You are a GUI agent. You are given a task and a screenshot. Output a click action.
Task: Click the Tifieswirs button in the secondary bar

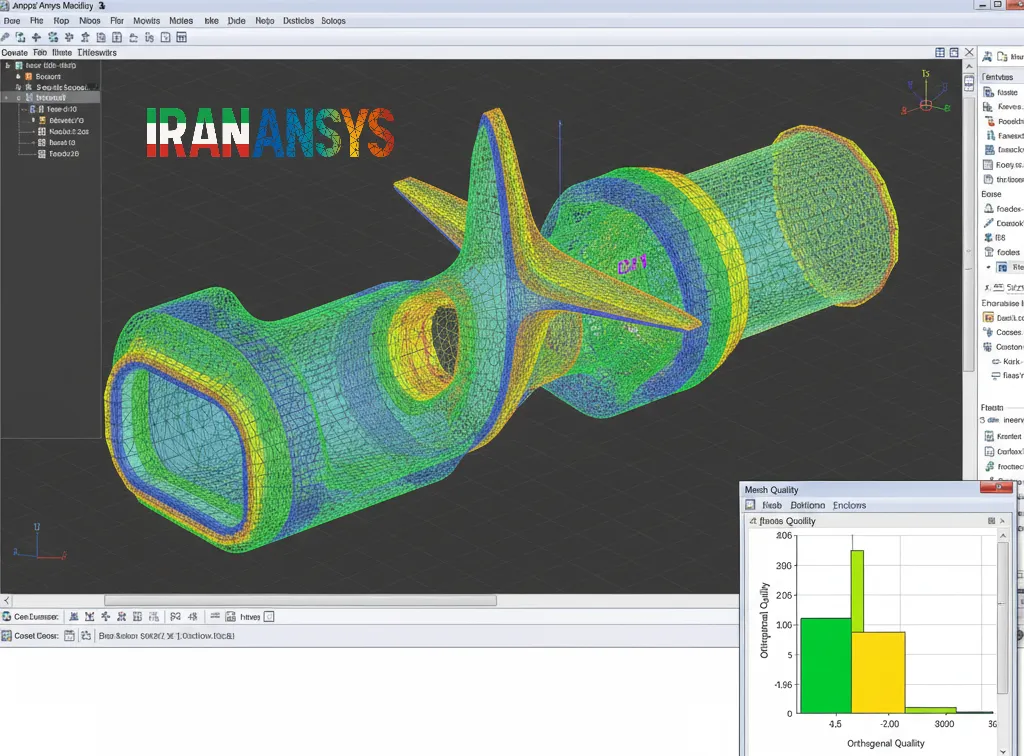[x=97, y=52]
